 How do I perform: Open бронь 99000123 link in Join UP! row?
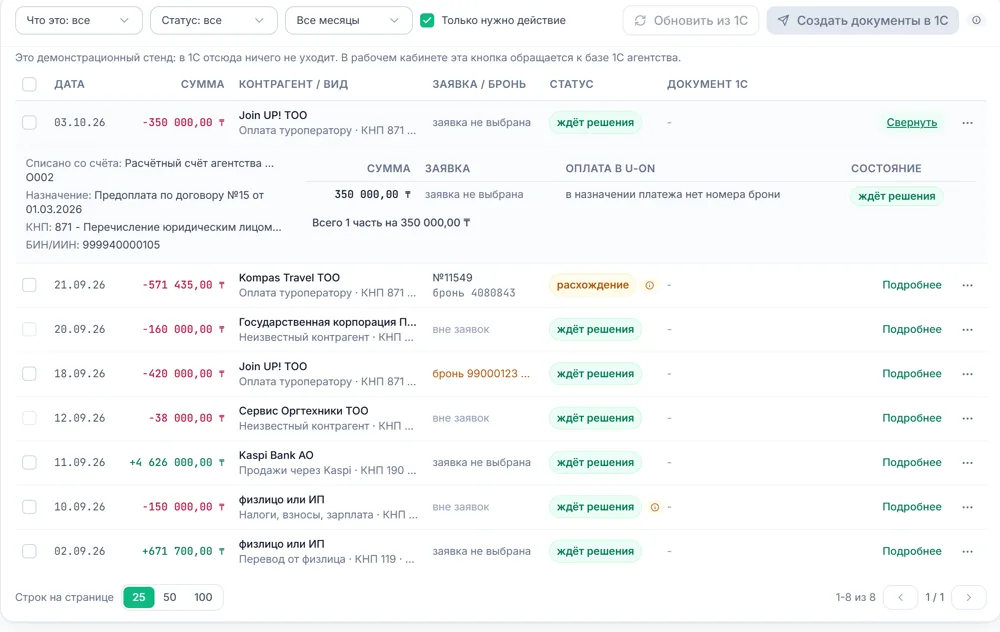[481, 374]
